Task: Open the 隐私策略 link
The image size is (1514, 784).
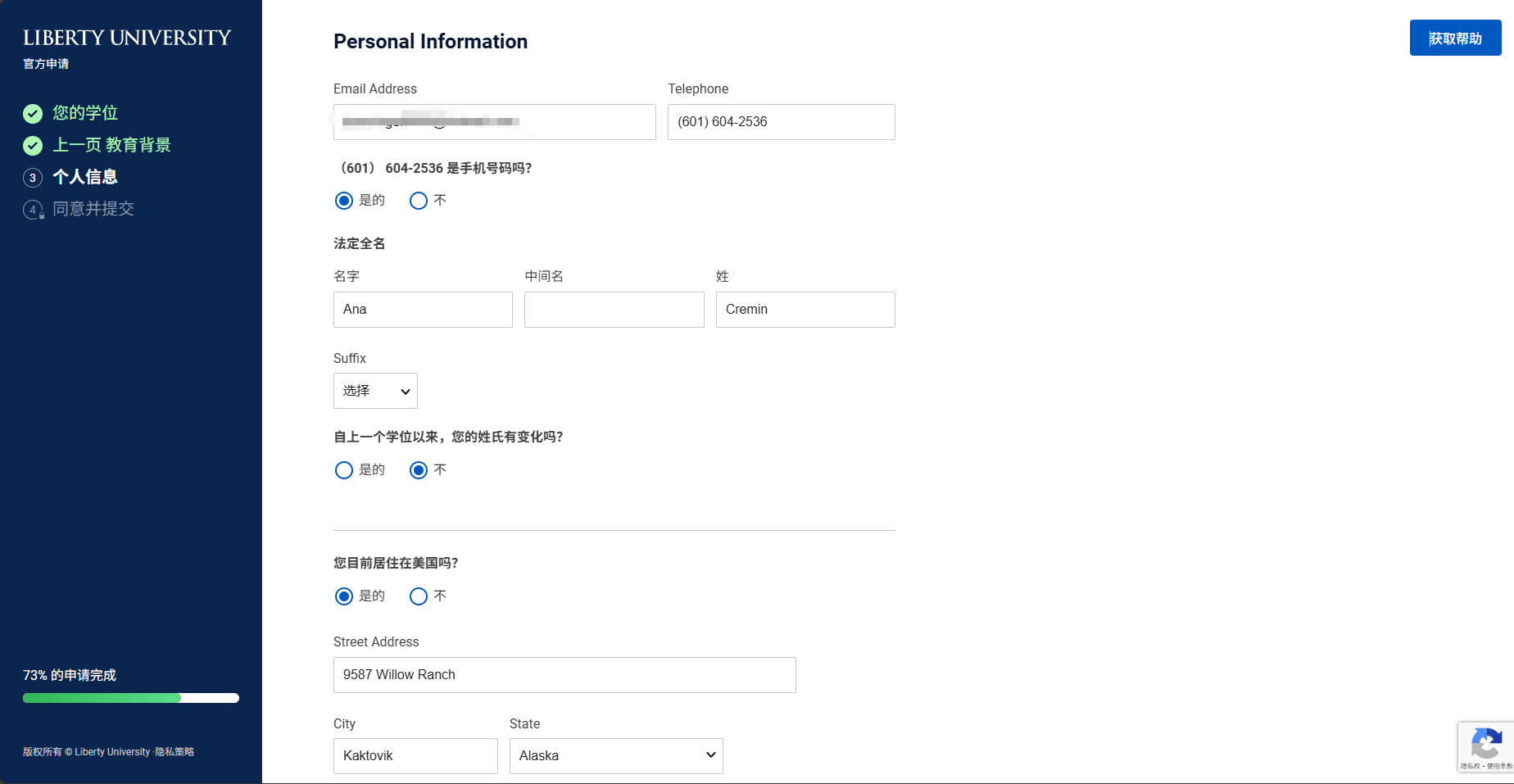Action: (x=175, y=752)
